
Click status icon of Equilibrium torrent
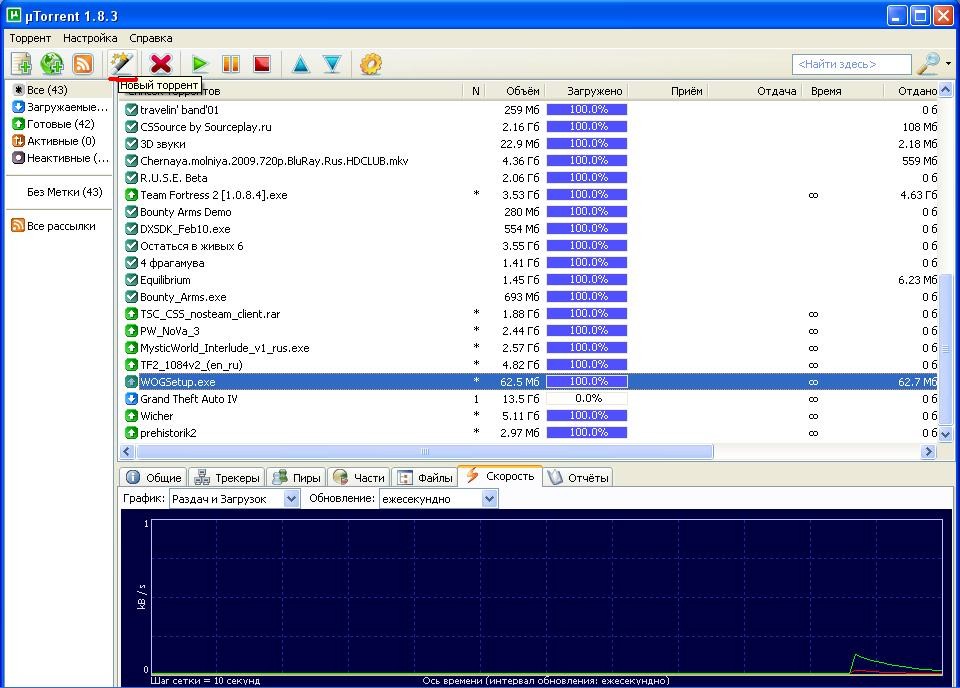131,280
